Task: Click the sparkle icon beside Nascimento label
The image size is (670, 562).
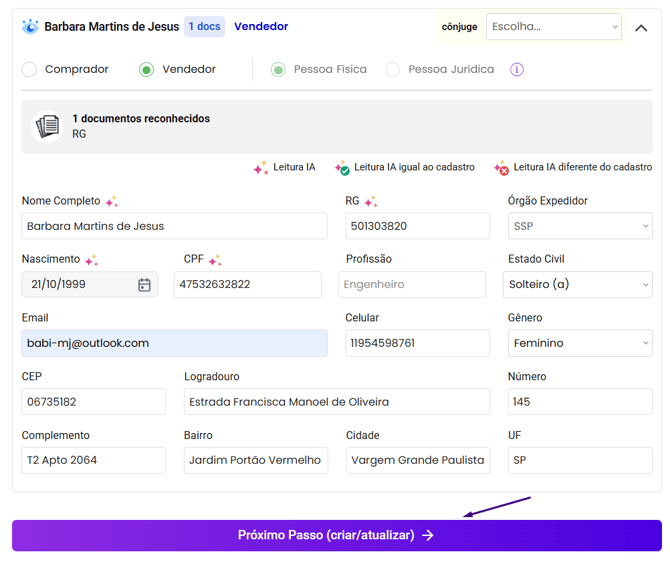Action: point(91,260)
